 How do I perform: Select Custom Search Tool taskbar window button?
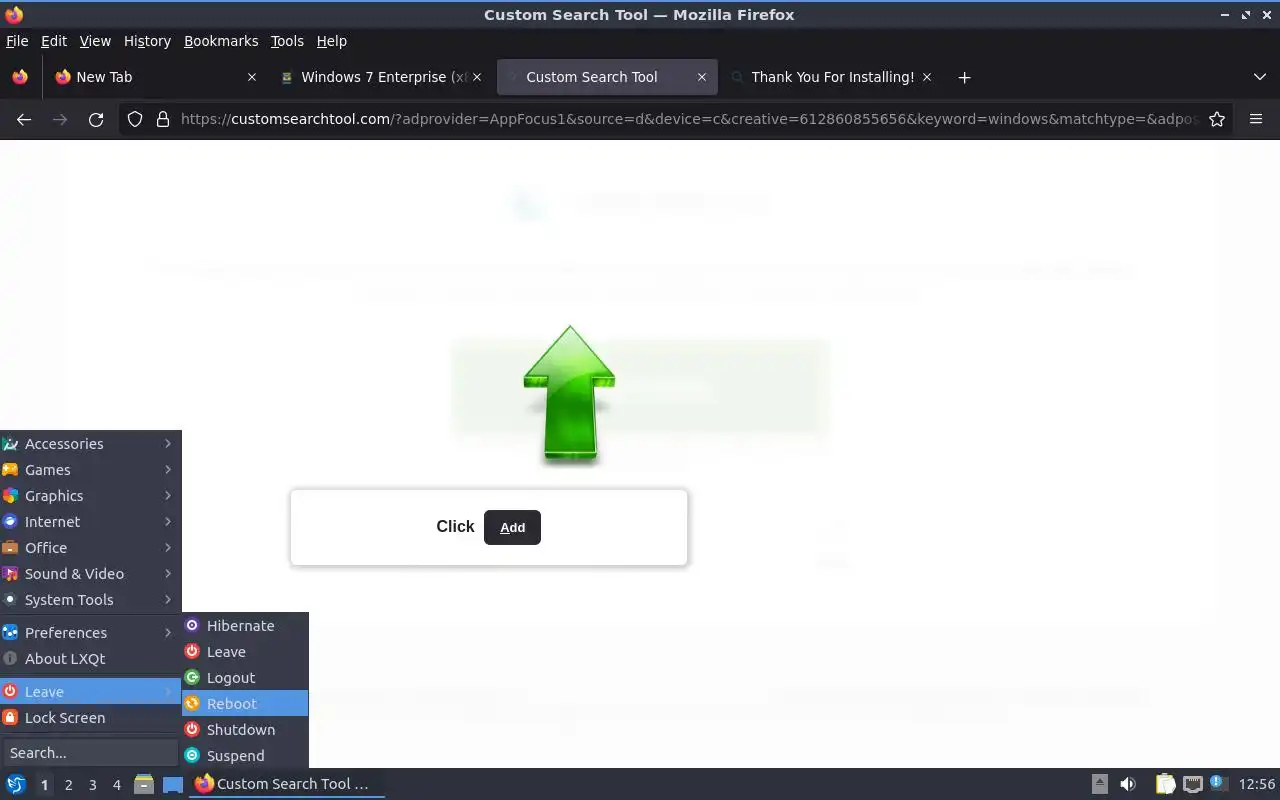[288, 784]
